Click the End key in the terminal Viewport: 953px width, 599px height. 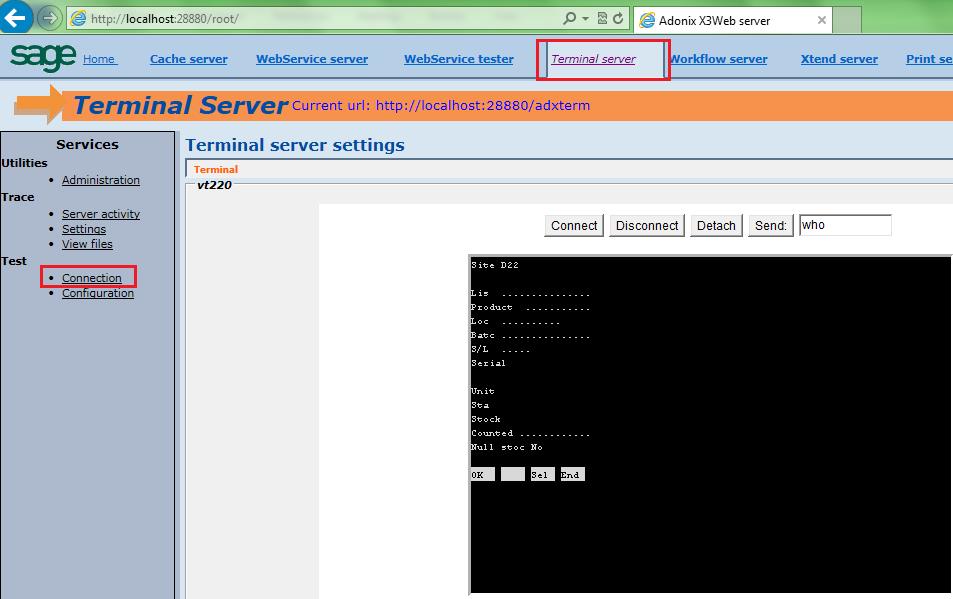click(x=572, y=474)
